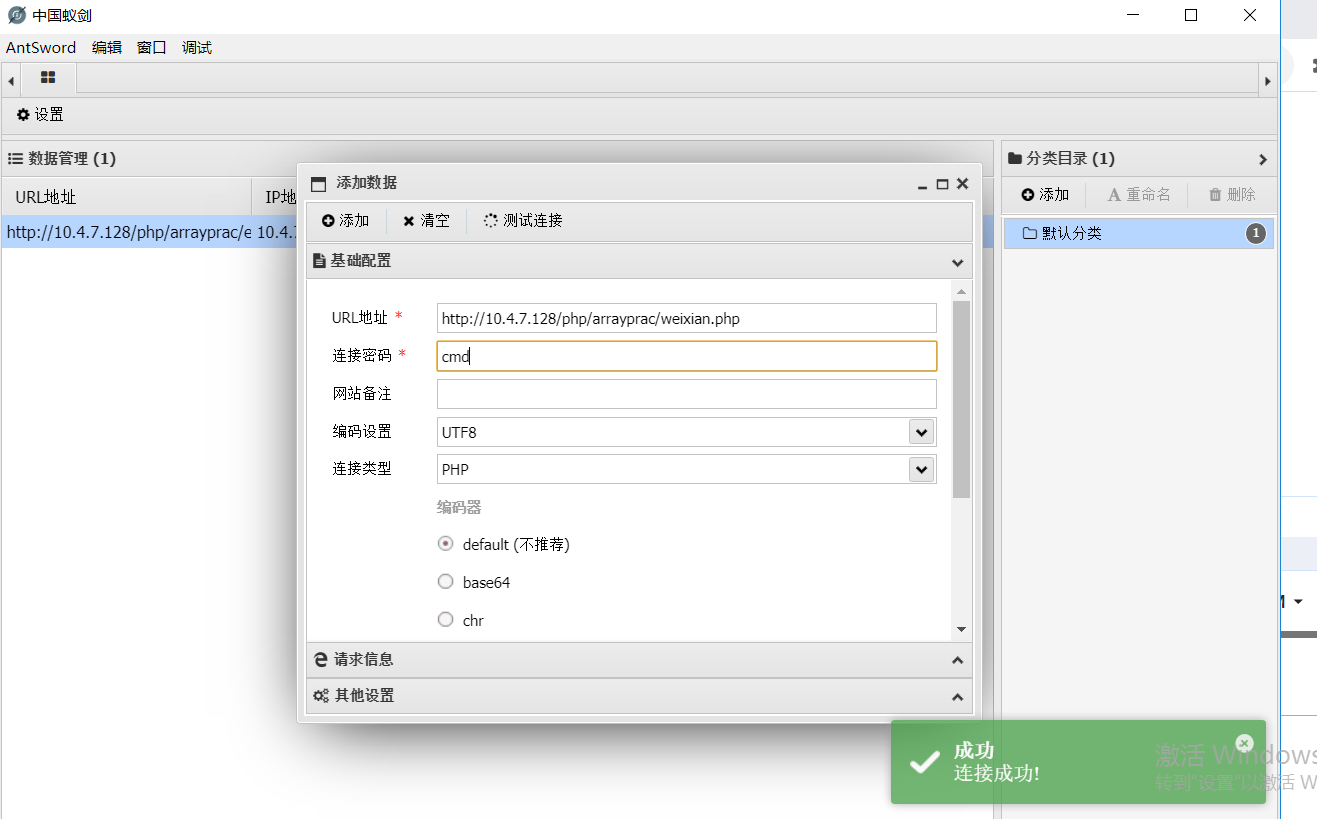Click the 请求信息 section icon
The image size is (1317, 819).
(321, 660)
